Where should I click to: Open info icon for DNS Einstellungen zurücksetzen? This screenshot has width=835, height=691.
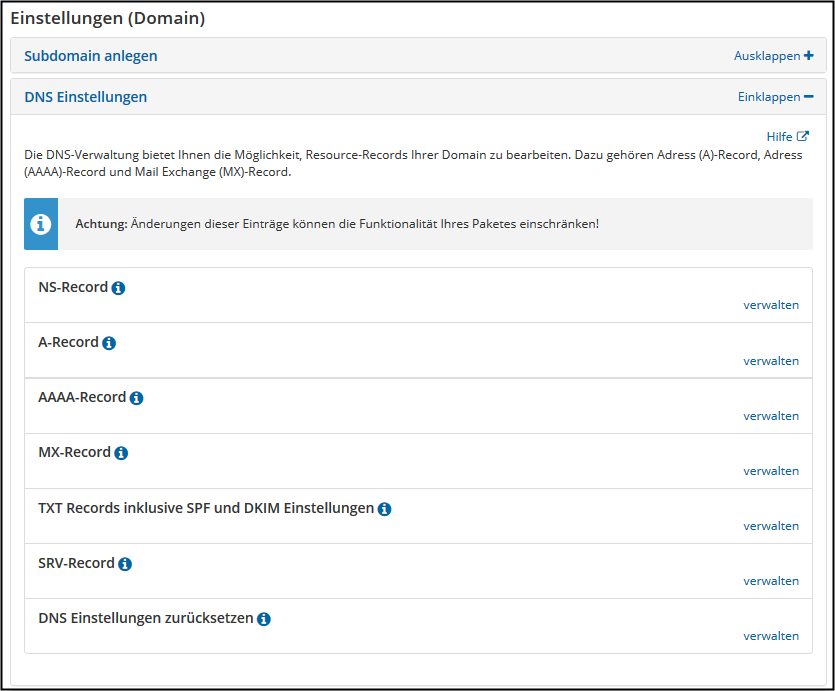click(264, 619)
